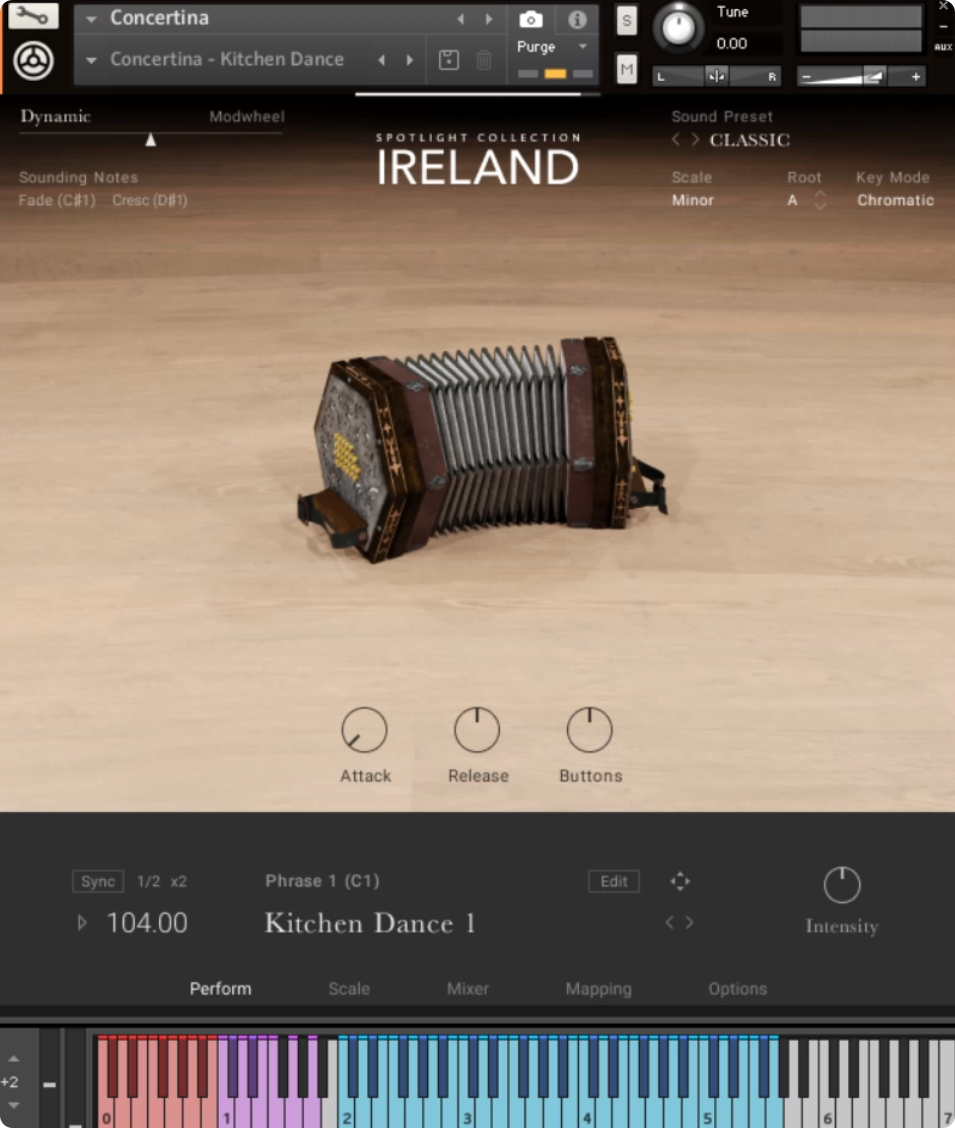Viewport: 955px width, 1128px height.
Task: Switch to the Mapping tab
Action: tap(598, 988)
